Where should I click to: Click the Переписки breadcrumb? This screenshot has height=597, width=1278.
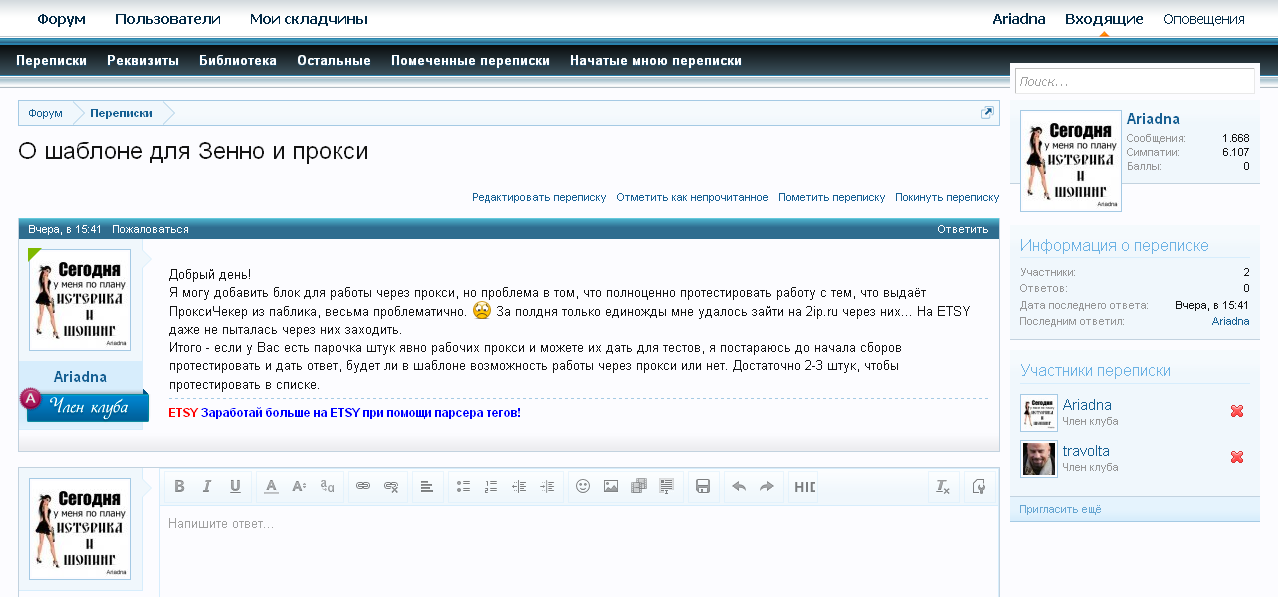tap(121, 113)
